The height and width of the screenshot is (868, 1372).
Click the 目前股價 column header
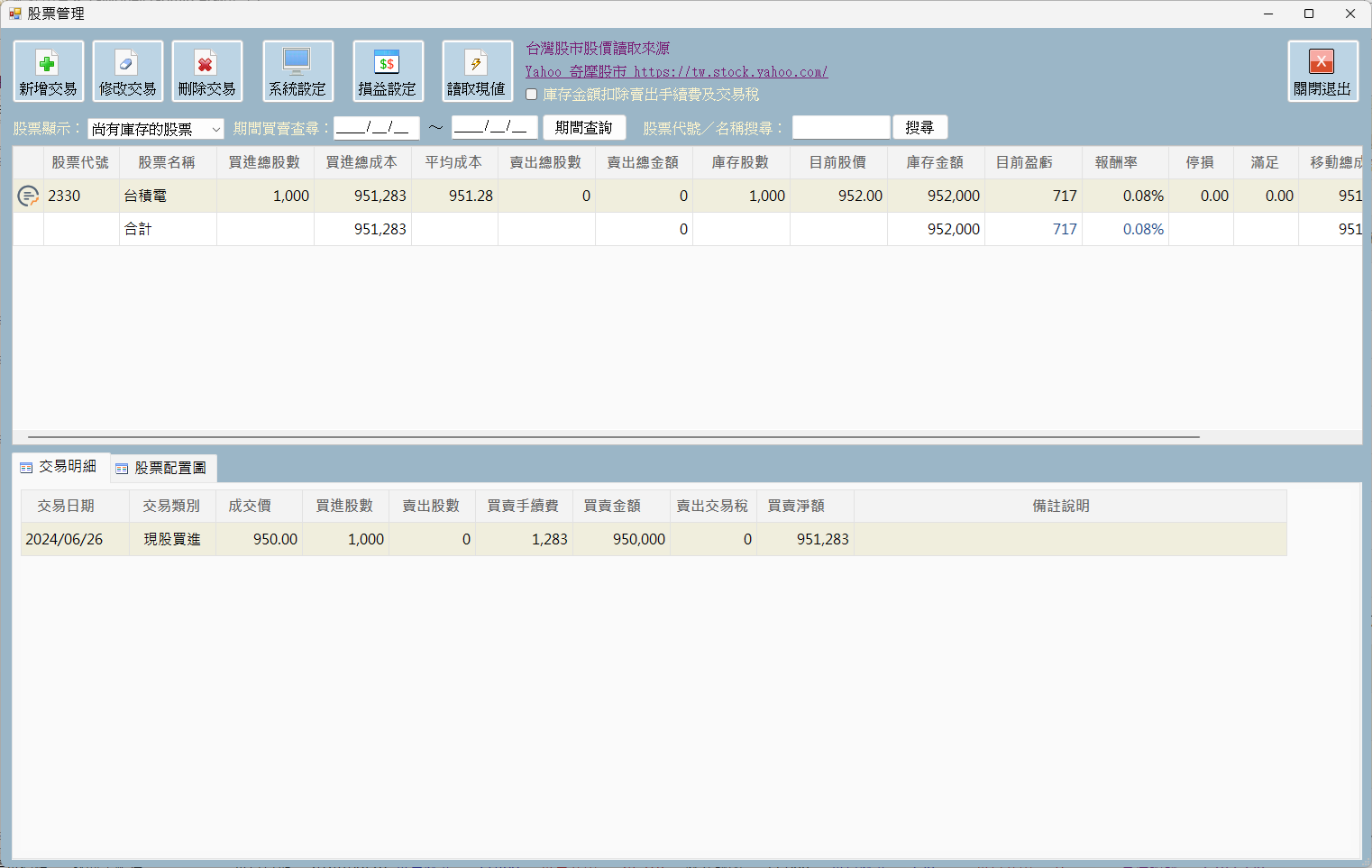coord(838,163)
